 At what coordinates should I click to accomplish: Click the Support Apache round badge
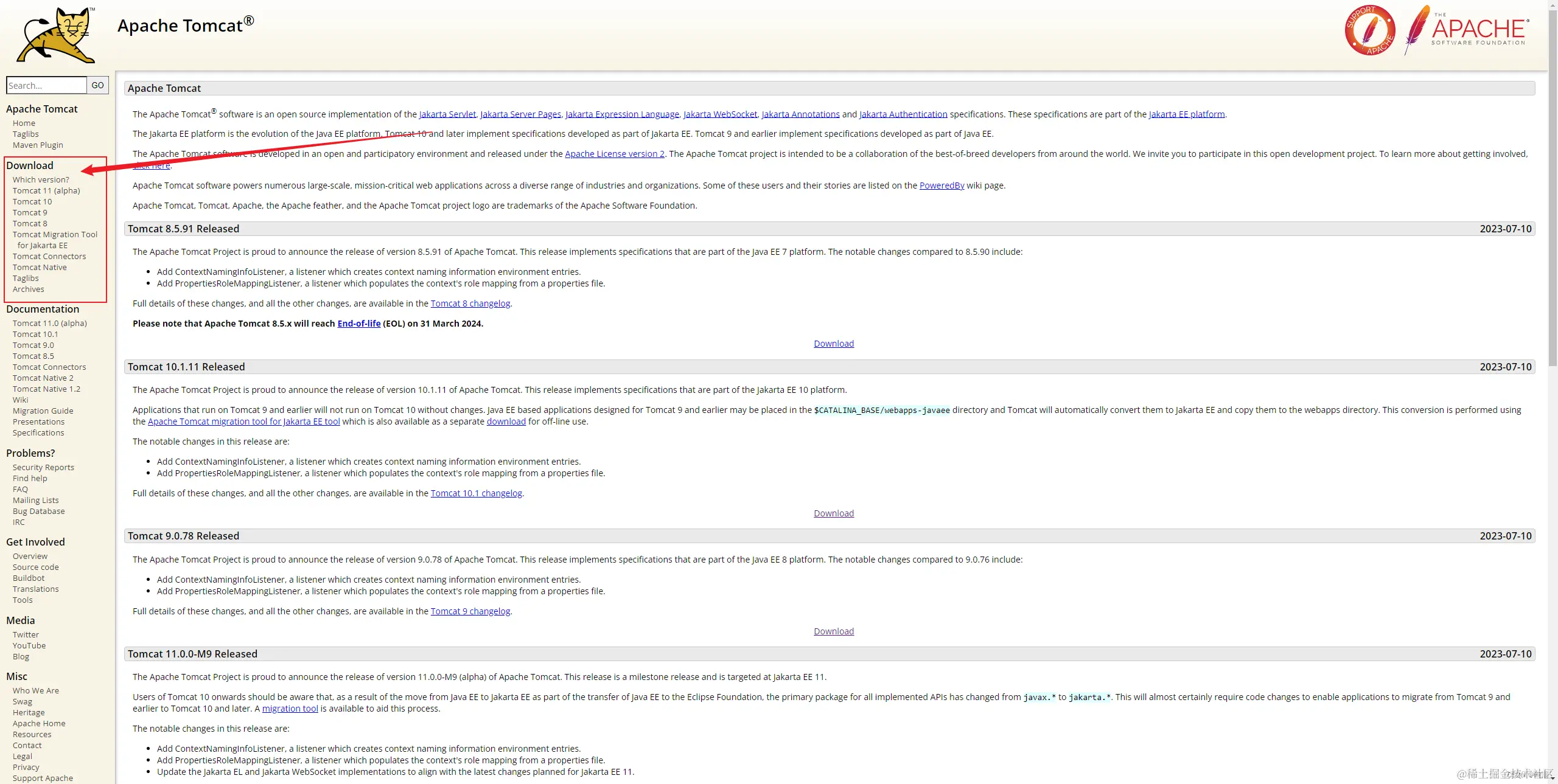[1369, 30]
